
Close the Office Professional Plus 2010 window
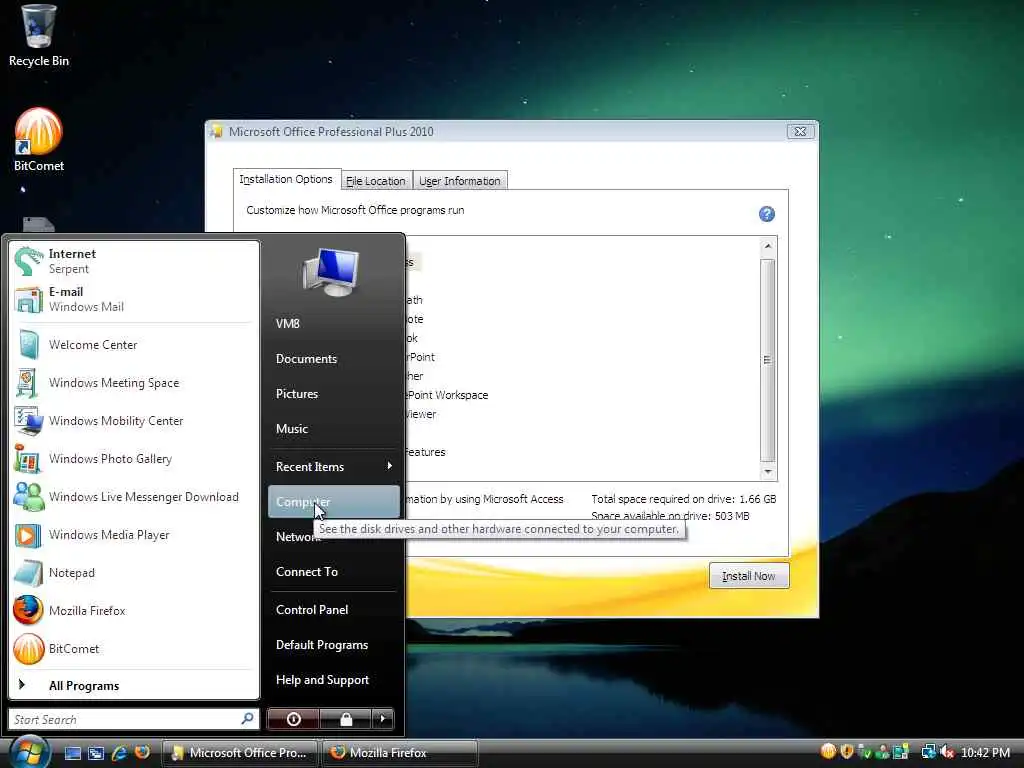pos(801,131)
